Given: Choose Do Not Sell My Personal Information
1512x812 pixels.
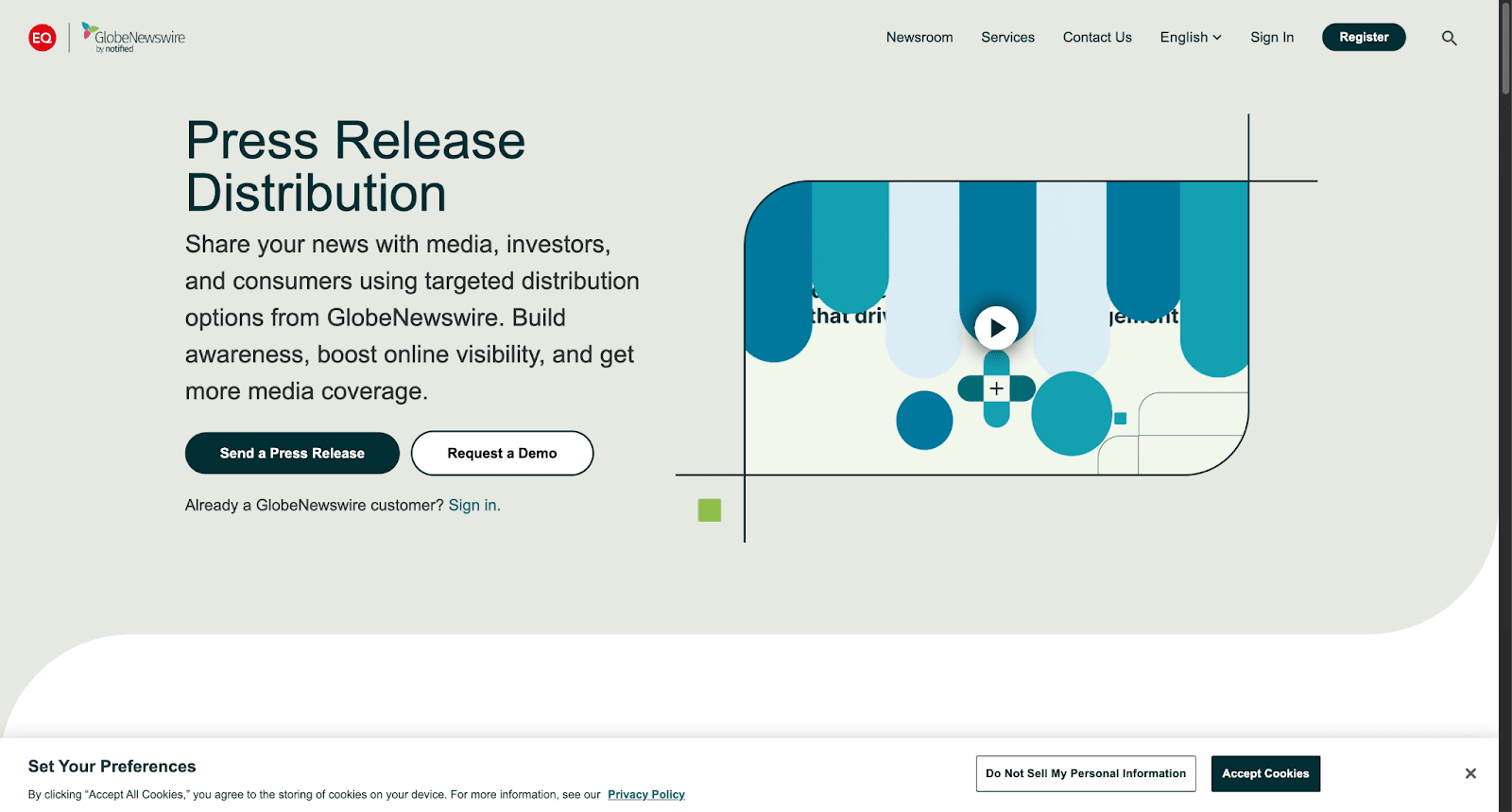Looking at the screenshot, I should tap(1086, 773).
